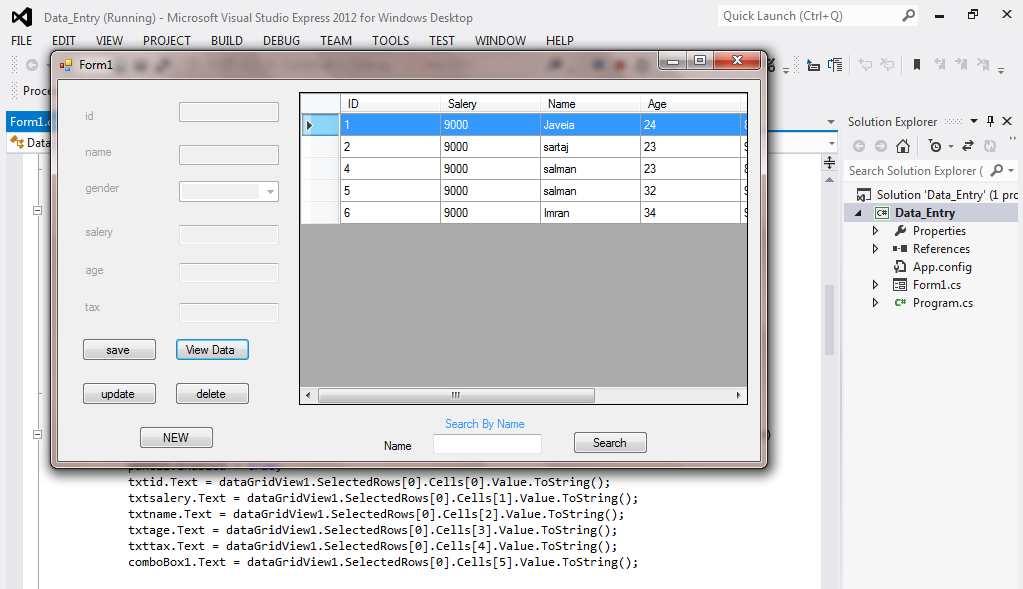
Task: Click the Visual Studio logo icon
Action: click(x=22, y=17)
